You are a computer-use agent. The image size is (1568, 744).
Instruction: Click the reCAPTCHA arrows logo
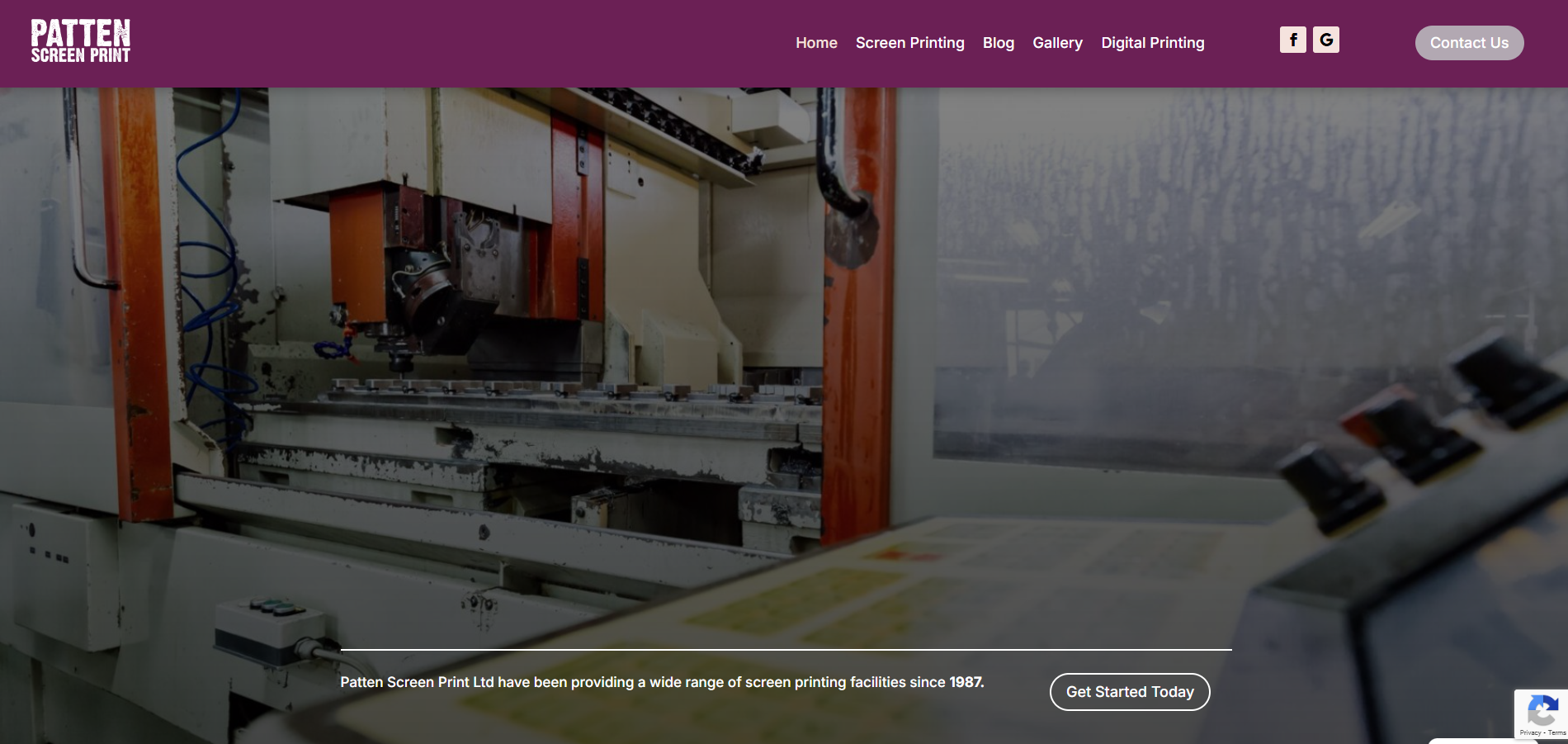1542,710
